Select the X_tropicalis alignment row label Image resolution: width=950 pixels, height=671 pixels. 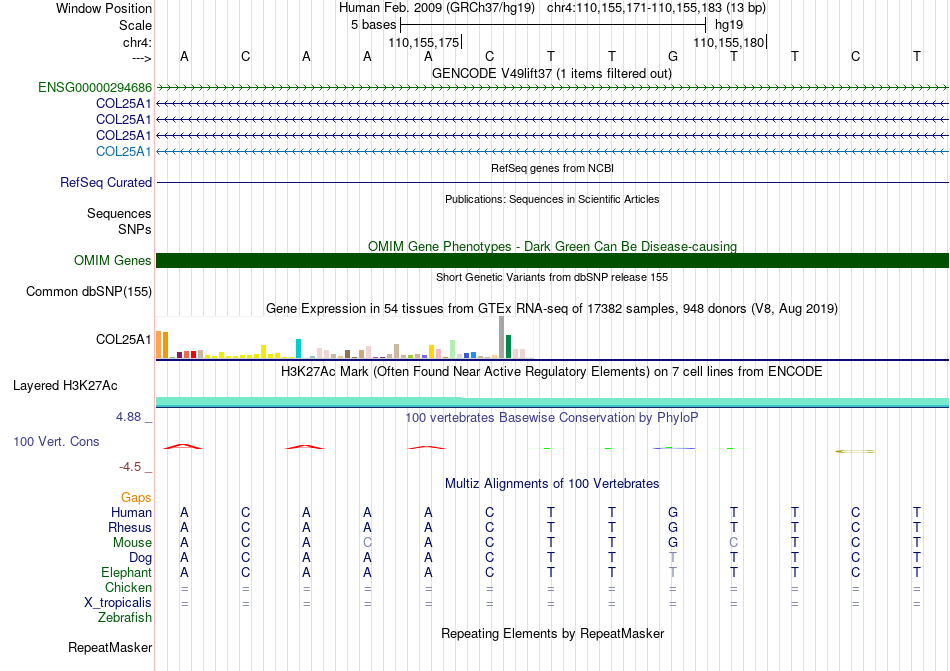[118, 603]
